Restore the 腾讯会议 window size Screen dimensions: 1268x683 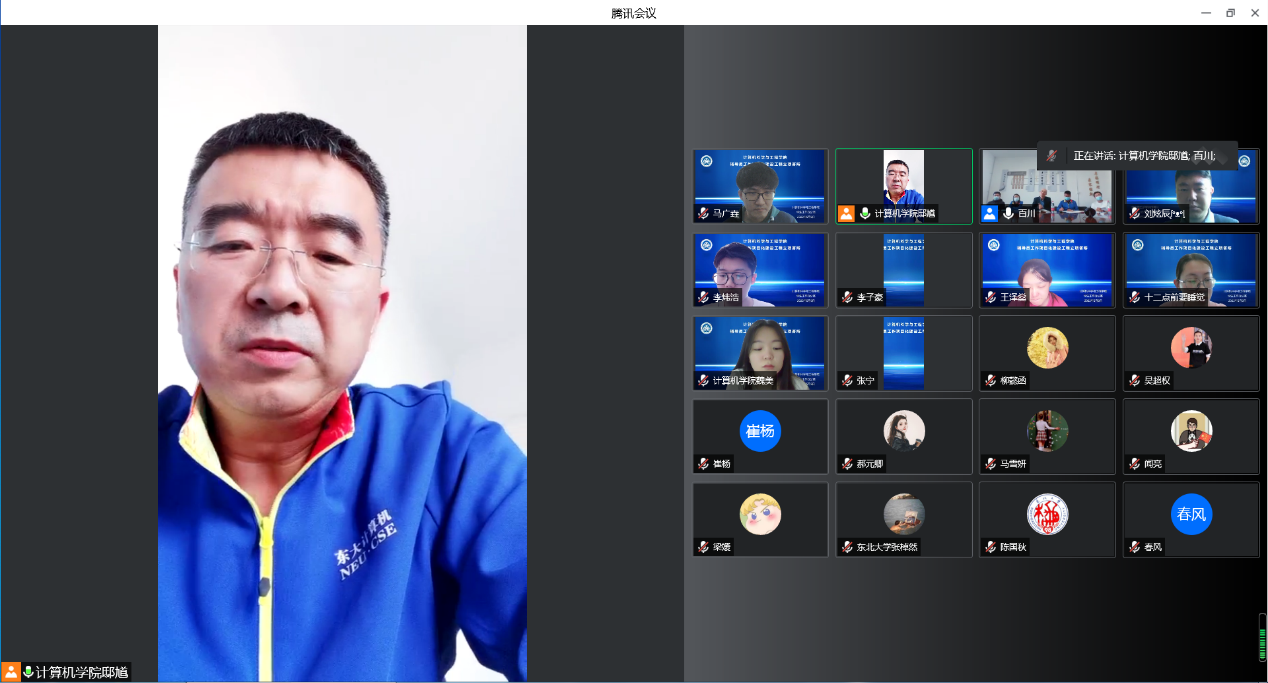[x=1230, y=13]
